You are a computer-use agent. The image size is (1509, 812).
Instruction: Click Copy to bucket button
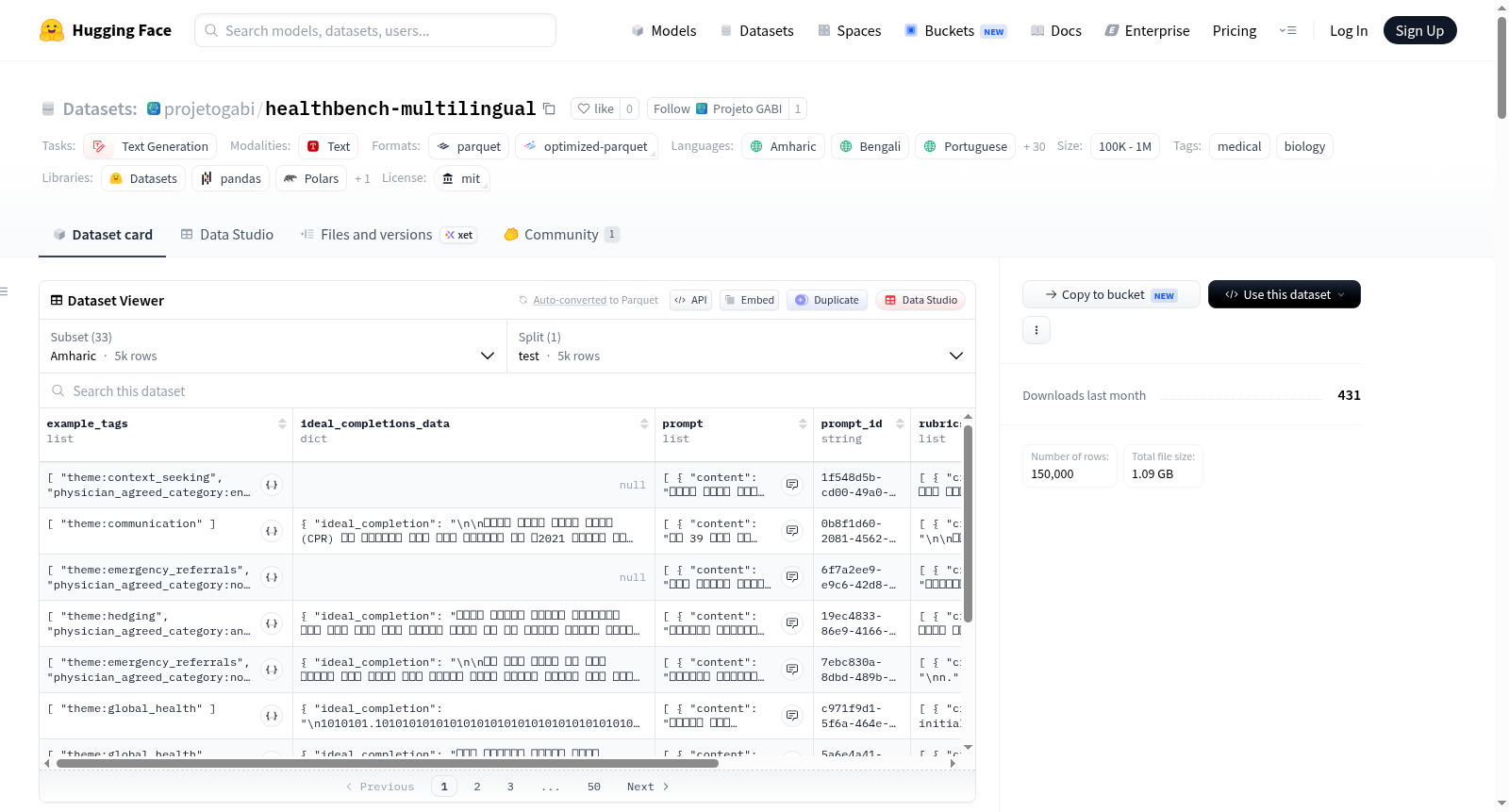tap(1111, 294)
